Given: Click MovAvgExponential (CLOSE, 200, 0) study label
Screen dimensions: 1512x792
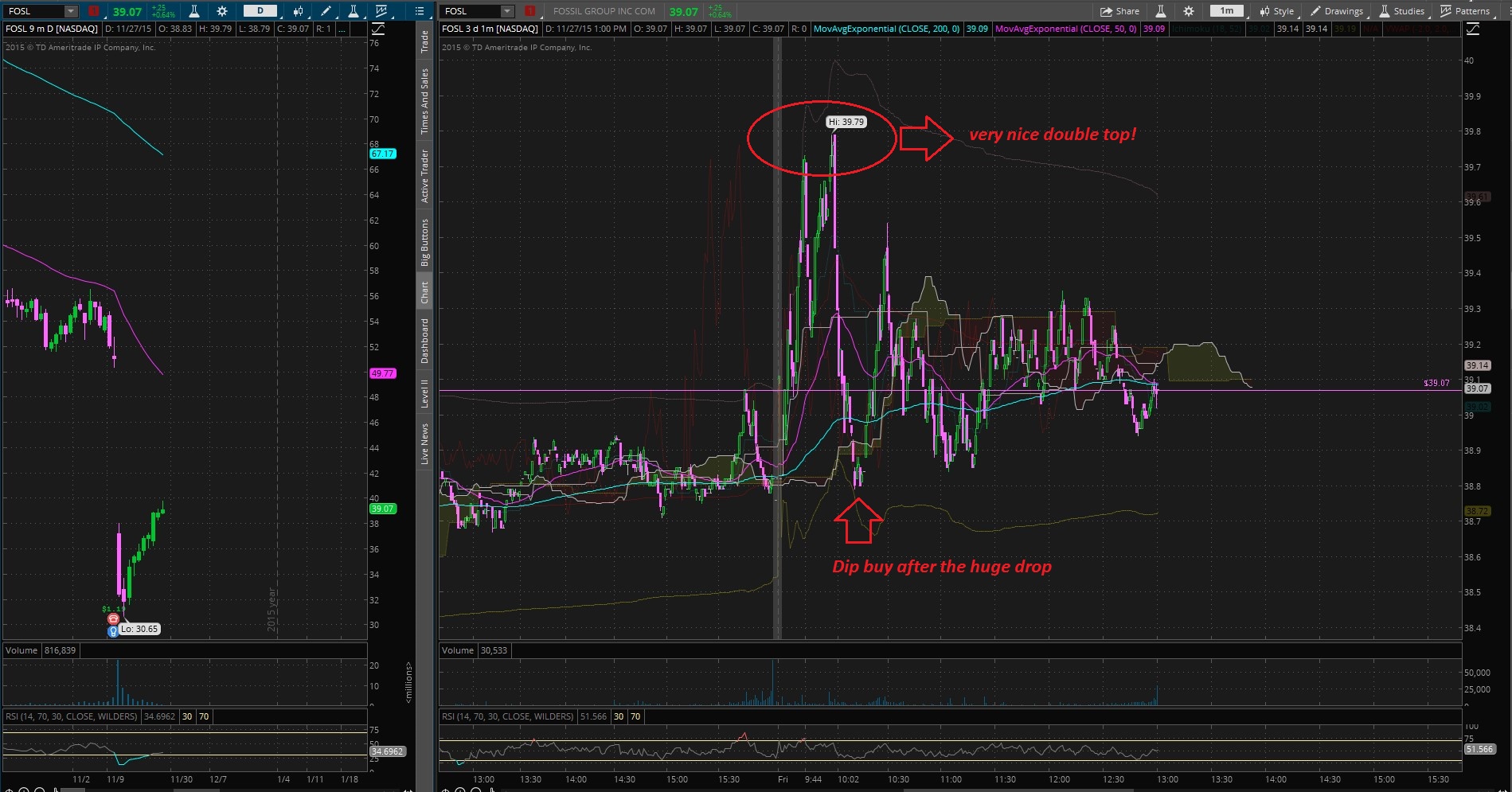Looking at the screenshot, I should (x=886, y=29).
